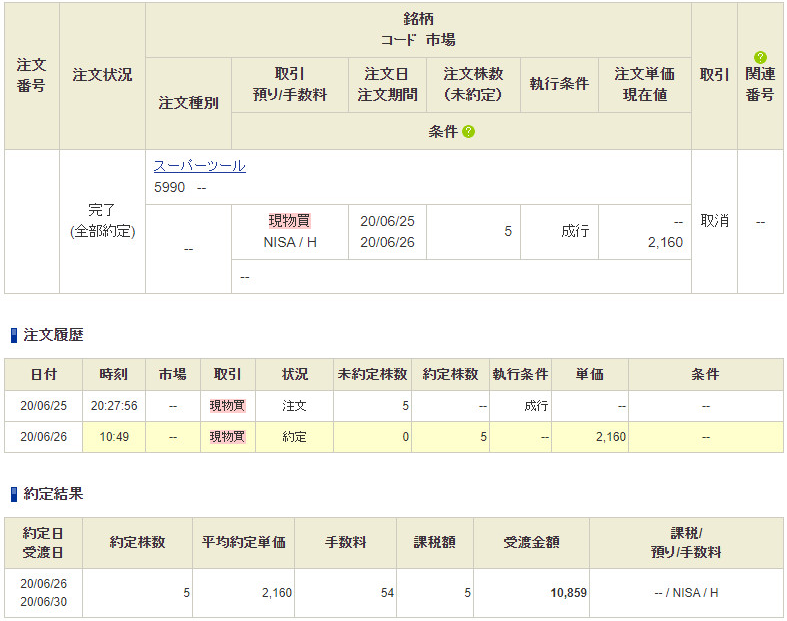
Task: Select settlement amount 10,859
Action: click(x=568, y=593)
